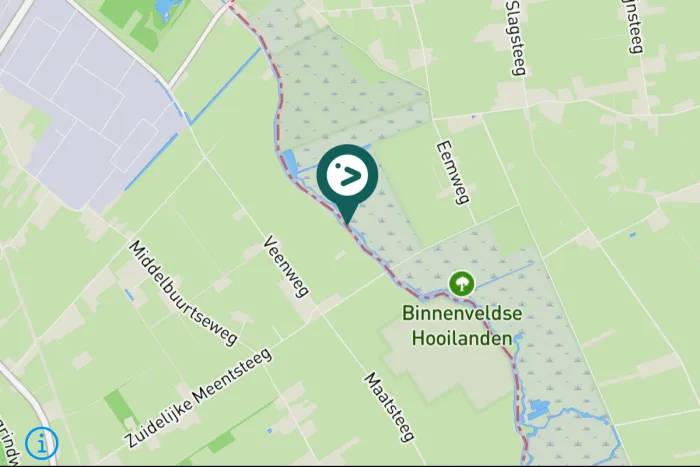700x467 pixels.
Task: Click the small blue pond near pin
Action: (288, 163)
